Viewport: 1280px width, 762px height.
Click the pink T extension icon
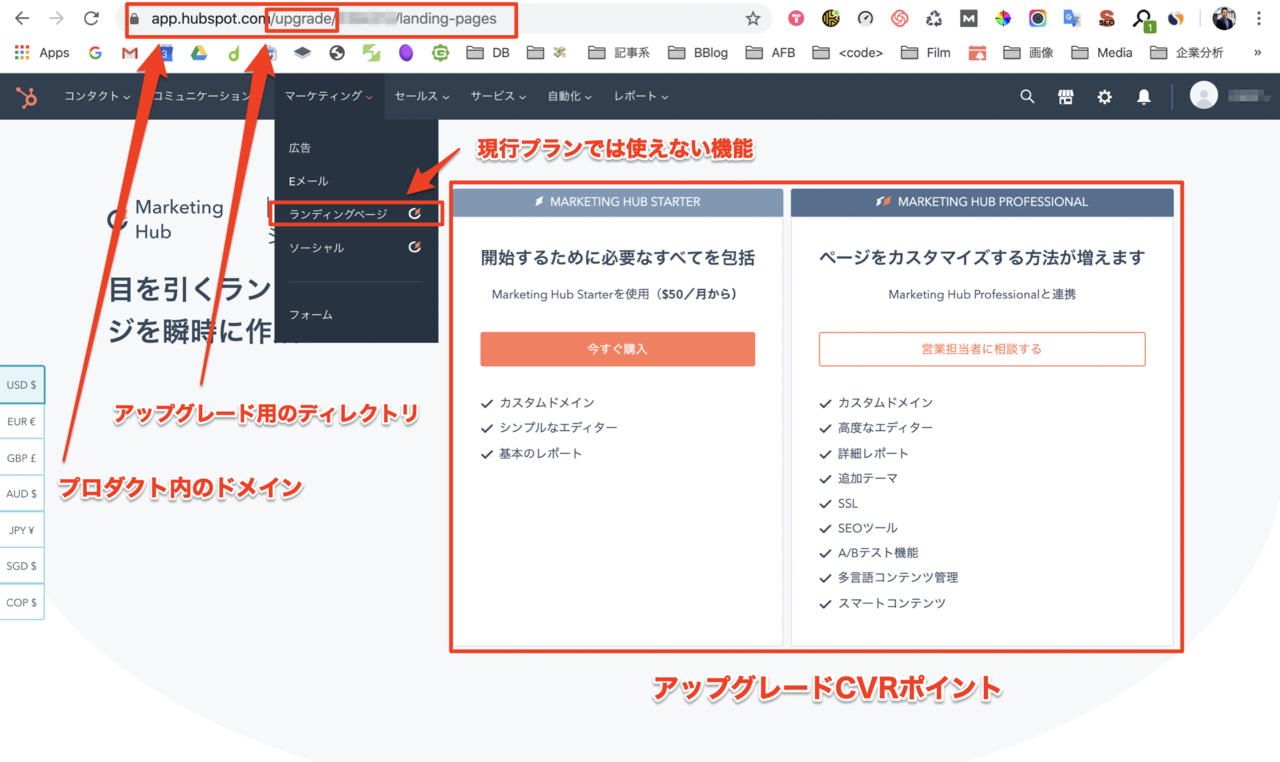pos(796,18)
